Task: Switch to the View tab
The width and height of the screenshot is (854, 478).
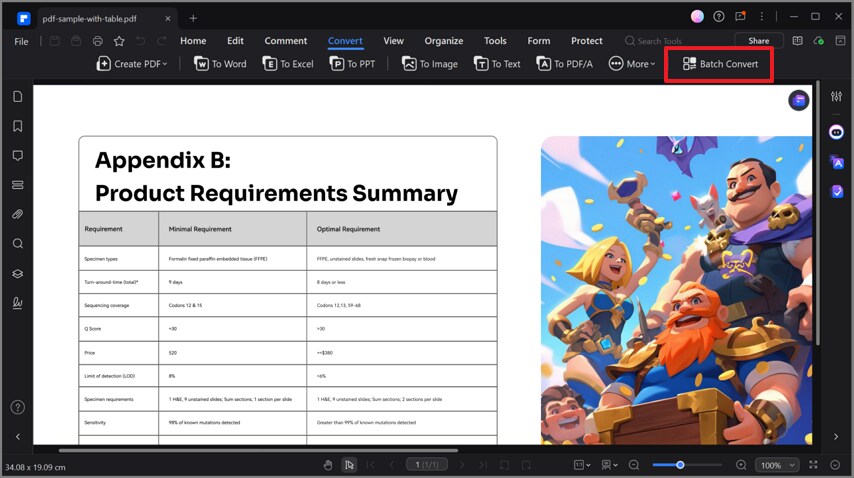Action: pos(393,41)
